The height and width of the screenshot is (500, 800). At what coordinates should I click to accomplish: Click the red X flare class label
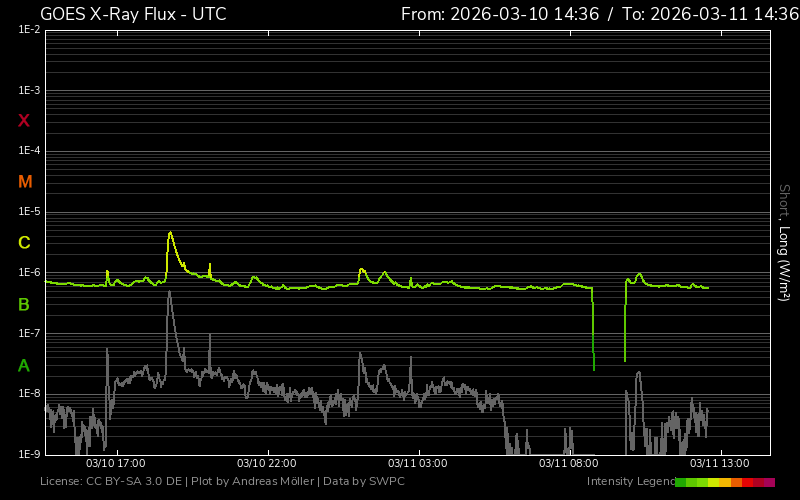[24, 121]
